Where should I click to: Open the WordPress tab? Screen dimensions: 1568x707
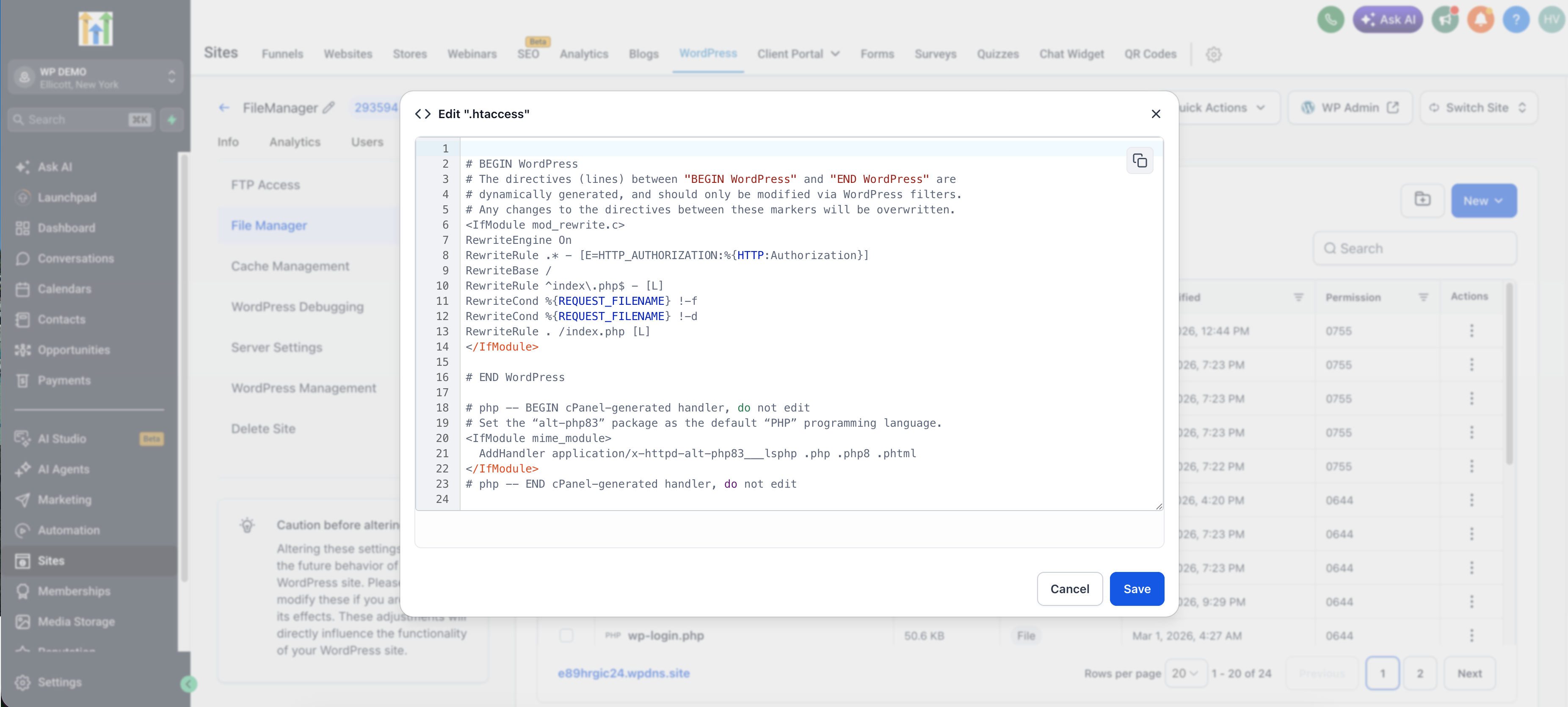pos(708,54)
